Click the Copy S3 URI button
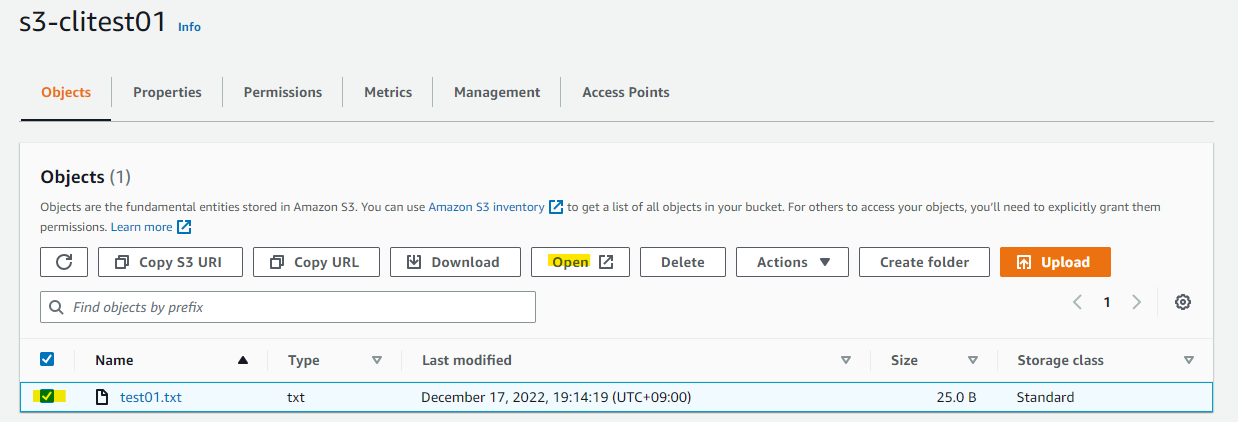 (171, 262)
